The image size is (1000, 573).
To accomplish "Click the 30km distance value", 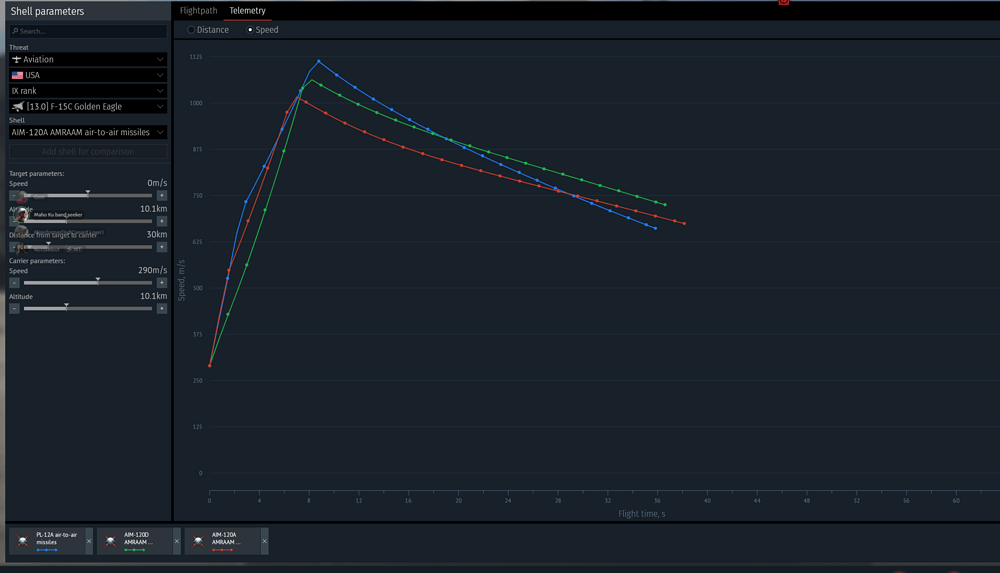I will [x=157, y=235].
